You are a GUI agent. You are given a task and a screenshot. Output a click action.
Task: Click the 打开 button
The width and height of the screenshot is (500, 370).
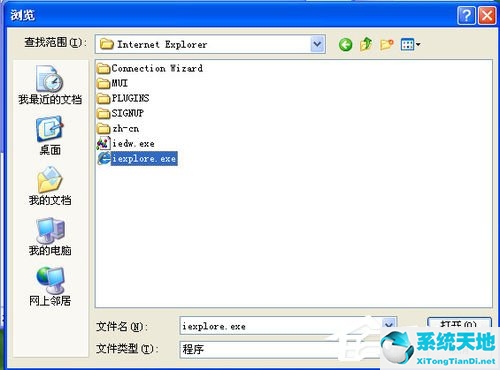tap(459, 323)
